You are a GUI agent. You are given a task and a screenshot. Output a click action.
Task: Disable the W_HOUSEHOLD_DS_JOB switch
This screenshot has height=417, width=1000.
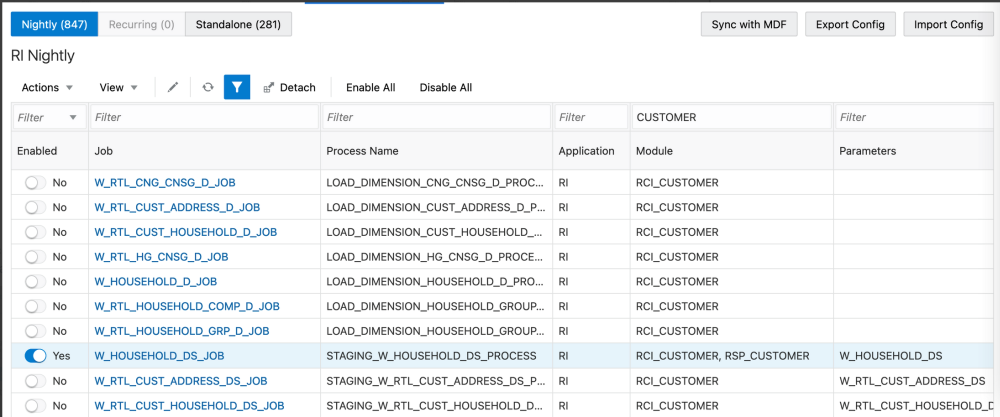pyautogui.click(x=35, y=356)
